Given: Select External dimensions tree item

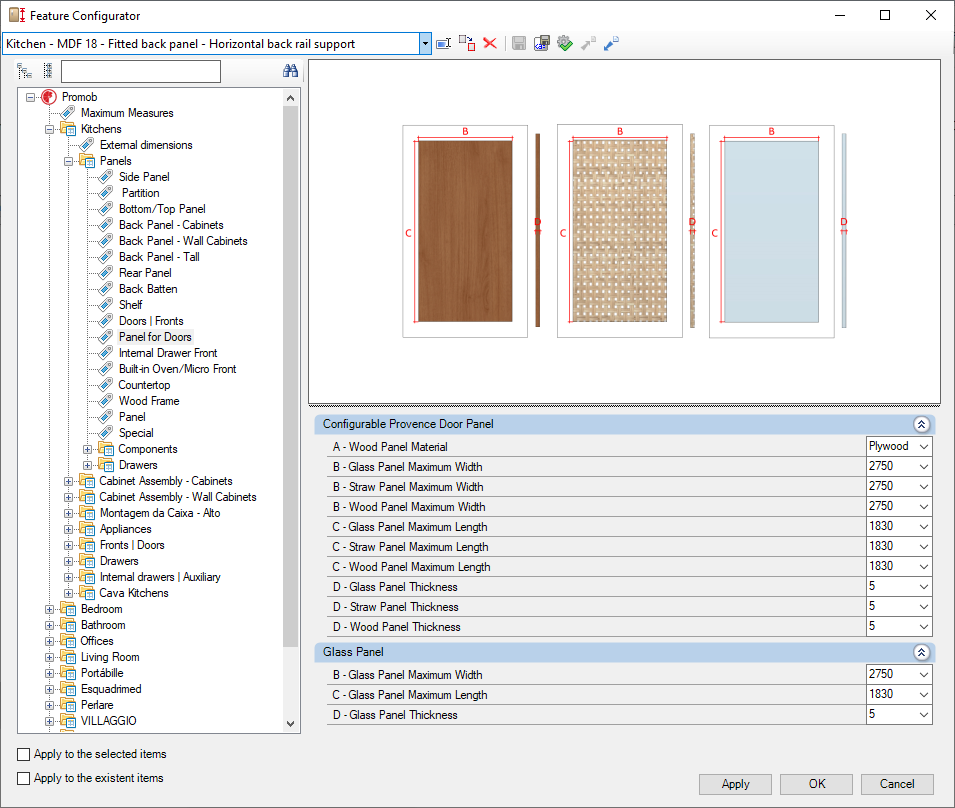Looking at the screenshot, I should (x=146, y=145).
